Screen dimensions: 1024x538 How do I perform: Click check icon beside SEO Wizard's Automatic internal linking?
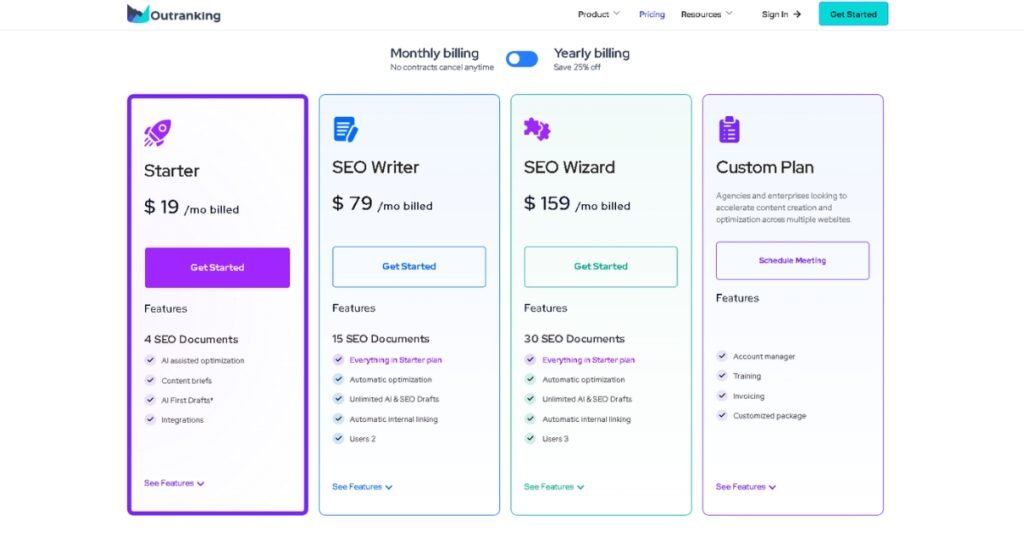[530, 419]
